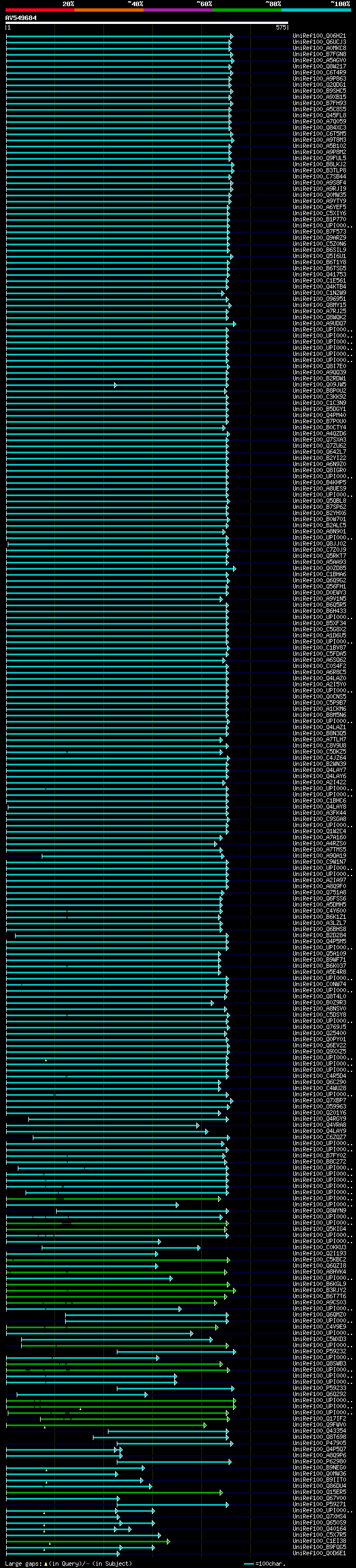
Task: Open hit UniRef100_Q06H21
Action: point(319,36)
